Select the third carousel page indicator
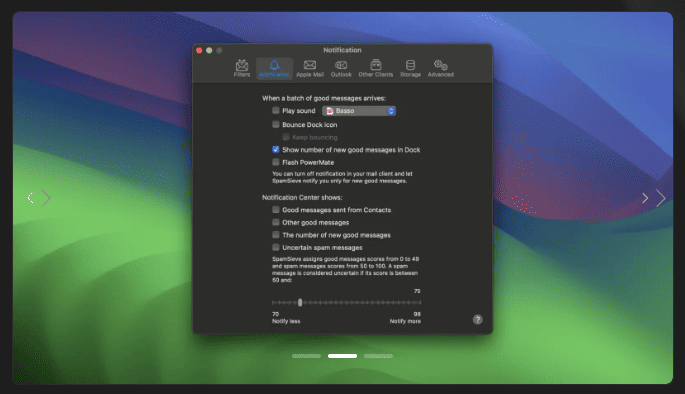This screenshot has height=394, width=685. [378, 356]
